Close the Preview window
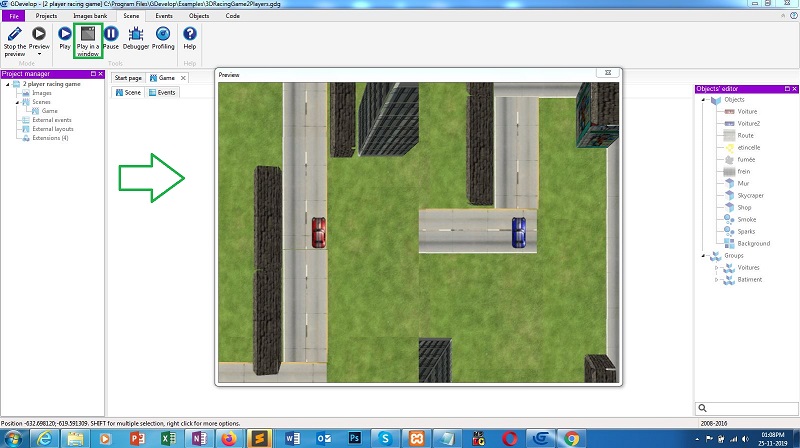800x448 pixels. [608, 73]
